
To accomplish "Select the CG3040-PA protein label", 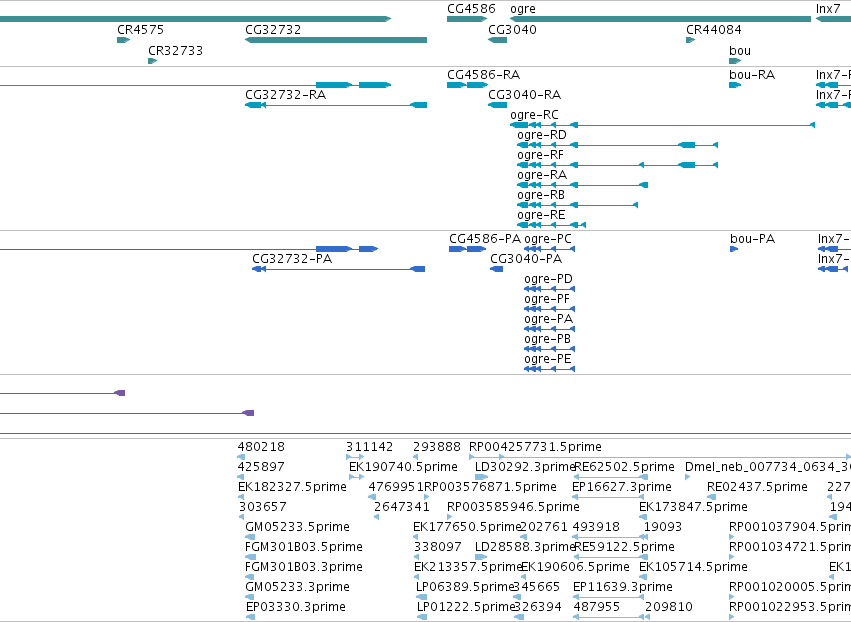I will click(x=526, y=259).
